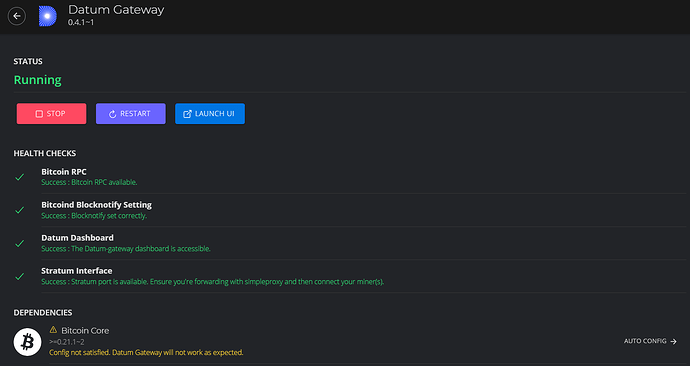The image size is (690, 366).
Task: Click the Bitcoin Core dependency name
Action: pyautogui.click(x=85, y=330)
